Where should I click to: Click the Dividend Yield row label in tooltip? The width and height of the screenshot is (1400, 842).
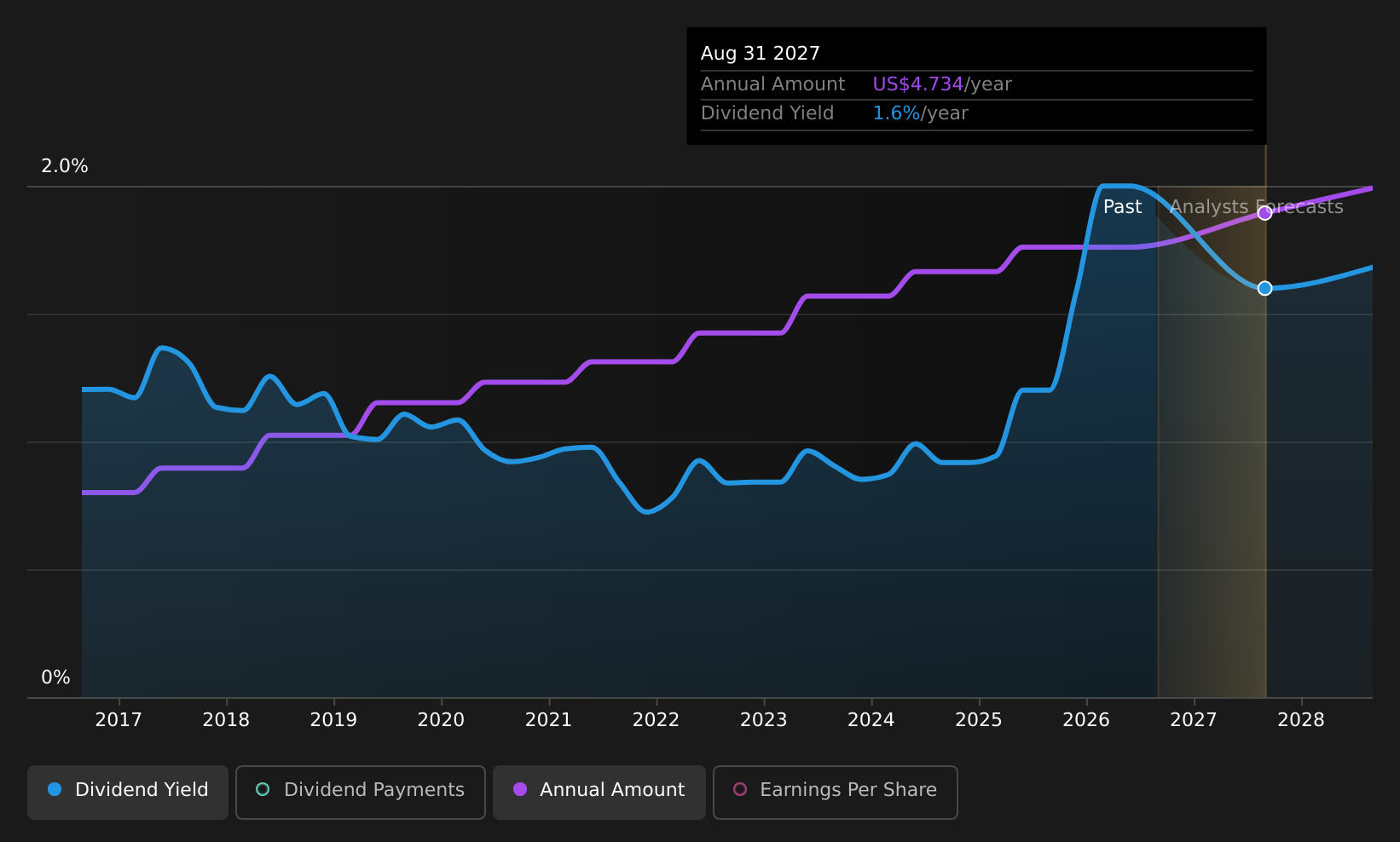767,113
